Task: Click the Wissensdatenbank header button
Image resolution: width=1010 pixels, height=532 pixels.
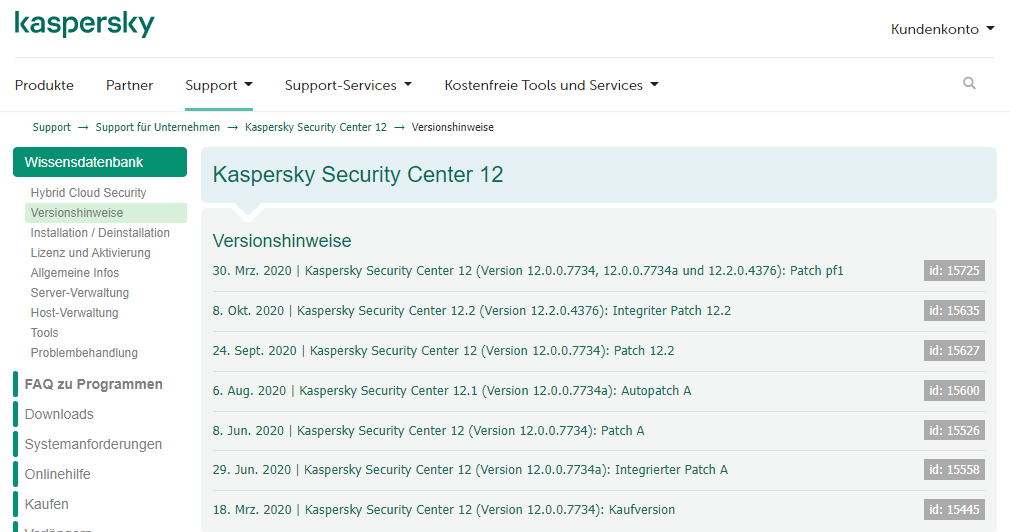Action: (100, 162)
